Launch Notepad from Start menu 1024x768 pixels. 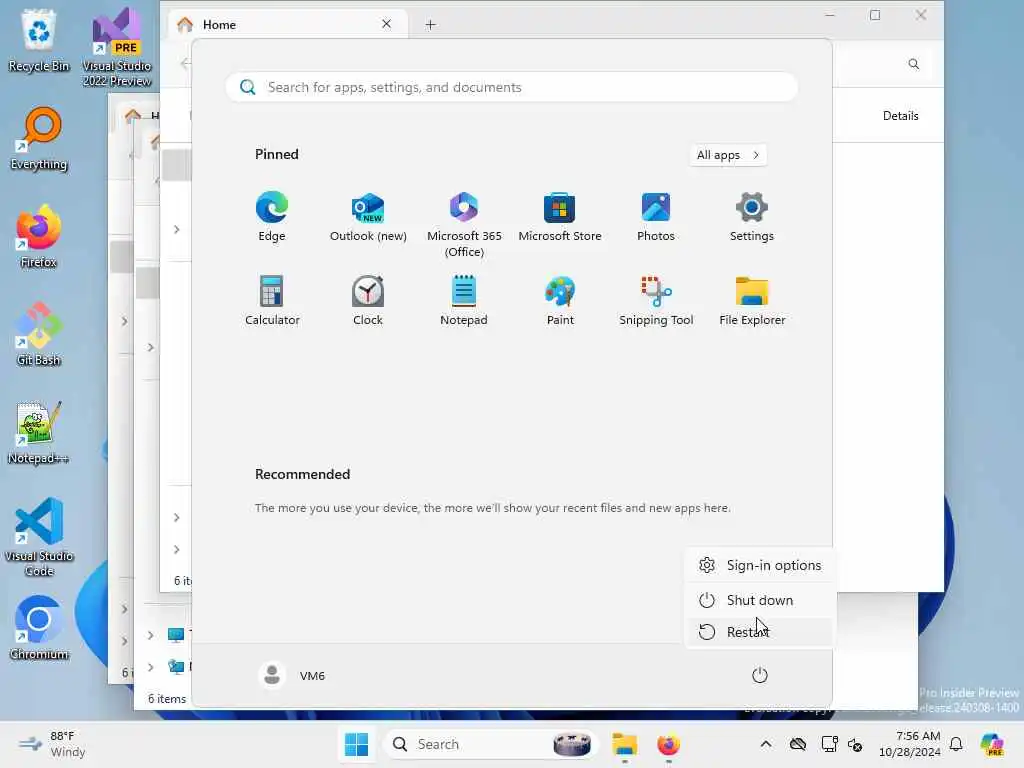pos(464,300)
